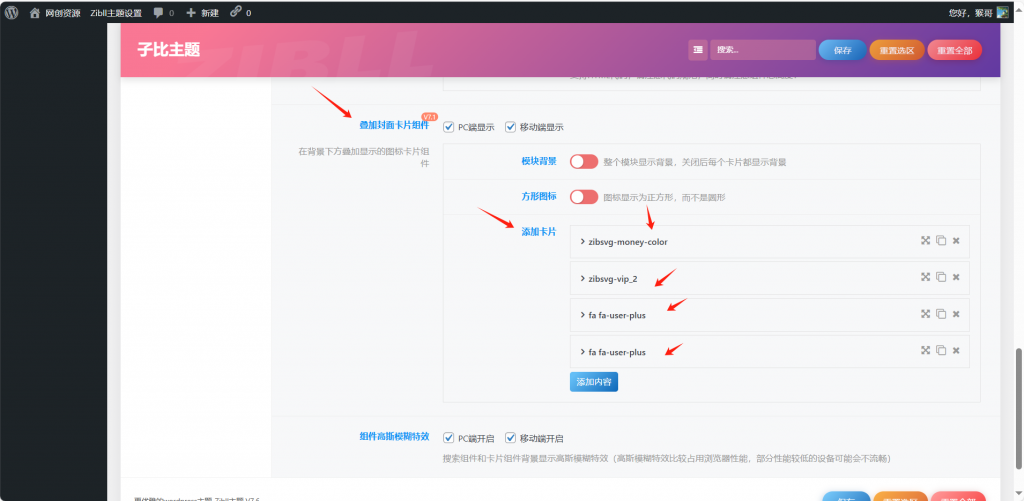Expand the zibsvg-money-color card
Image resolution: width=1024 pixels, height=501 pixels.
(x=769, y=242)
